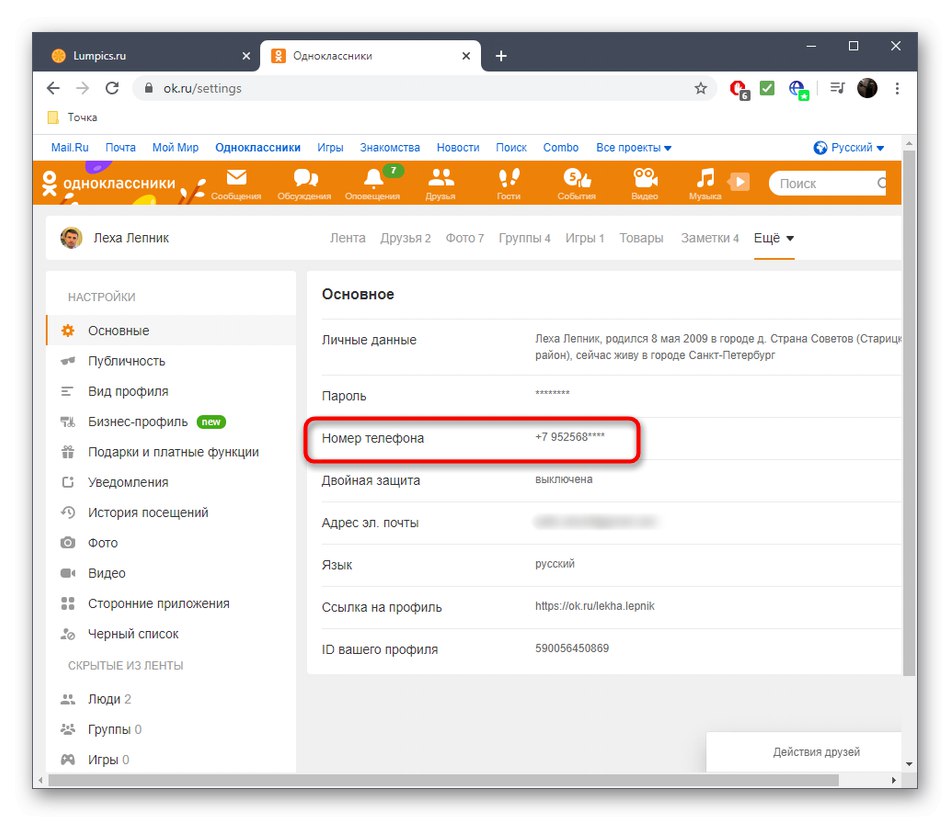Go forward in browser history
This screenshot has width=950, height=821.
pyautogui.click(x=82, y=88)
